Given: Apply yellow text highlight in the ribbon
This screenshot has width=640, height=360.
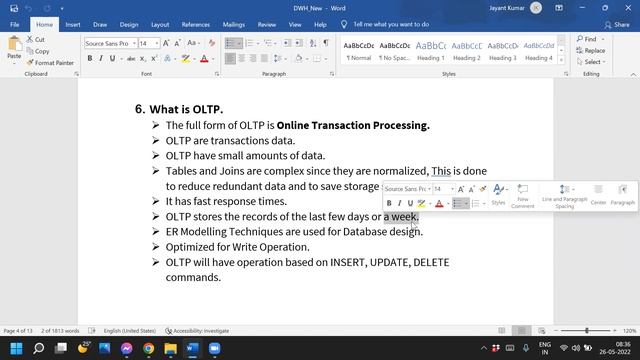Looking at the screenshot, I should 186,59.
